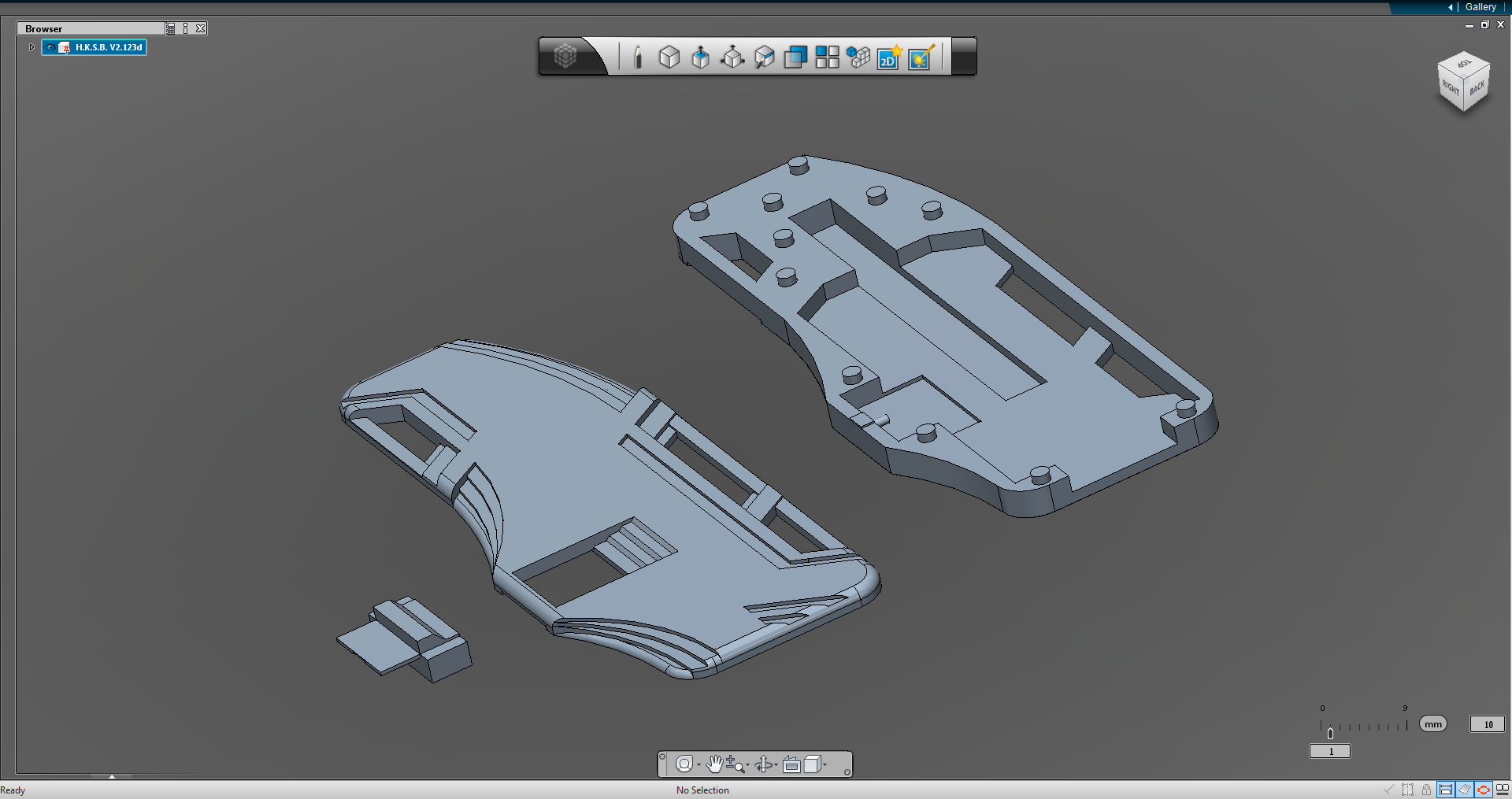Click the ruler slider handle
The height and width of the screenshot is (799, 1512).
point(1330,733)
